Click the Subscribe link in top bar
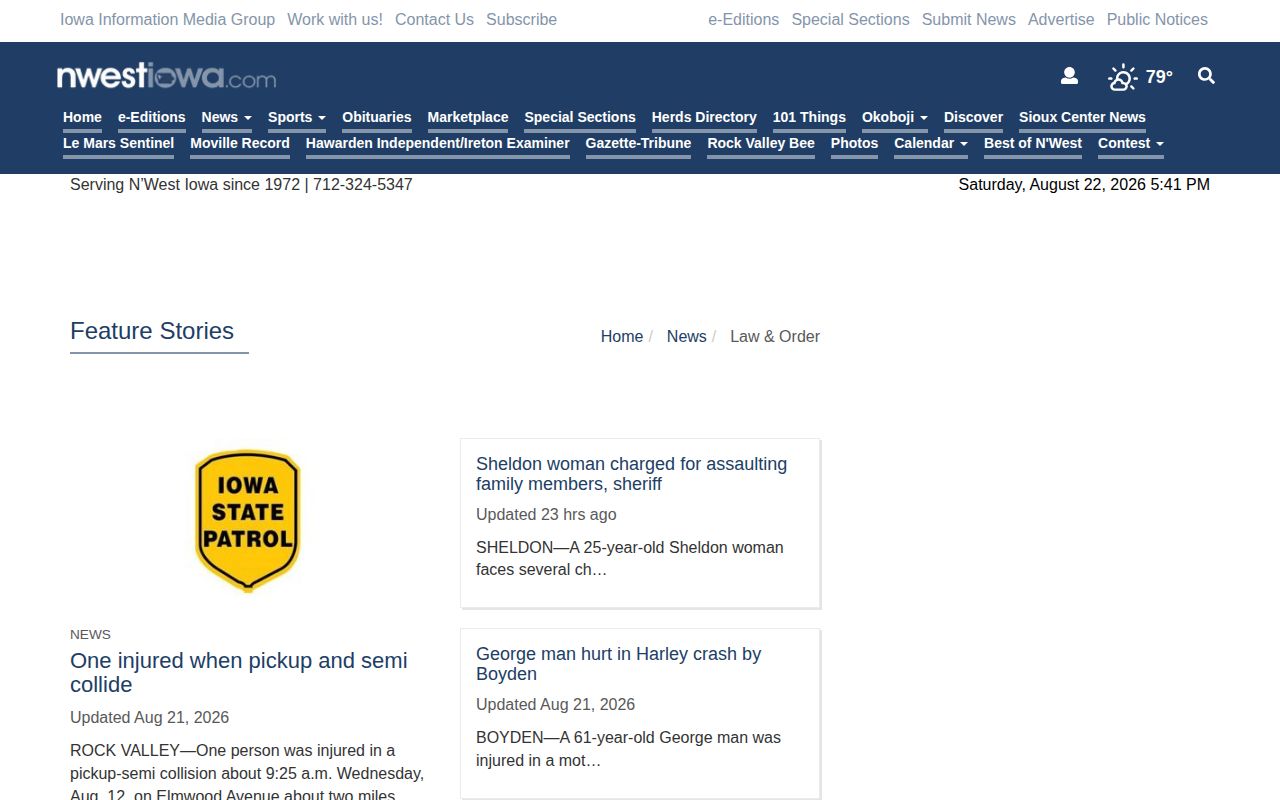This screenshot has height=800, width=1280. point(521,19)
